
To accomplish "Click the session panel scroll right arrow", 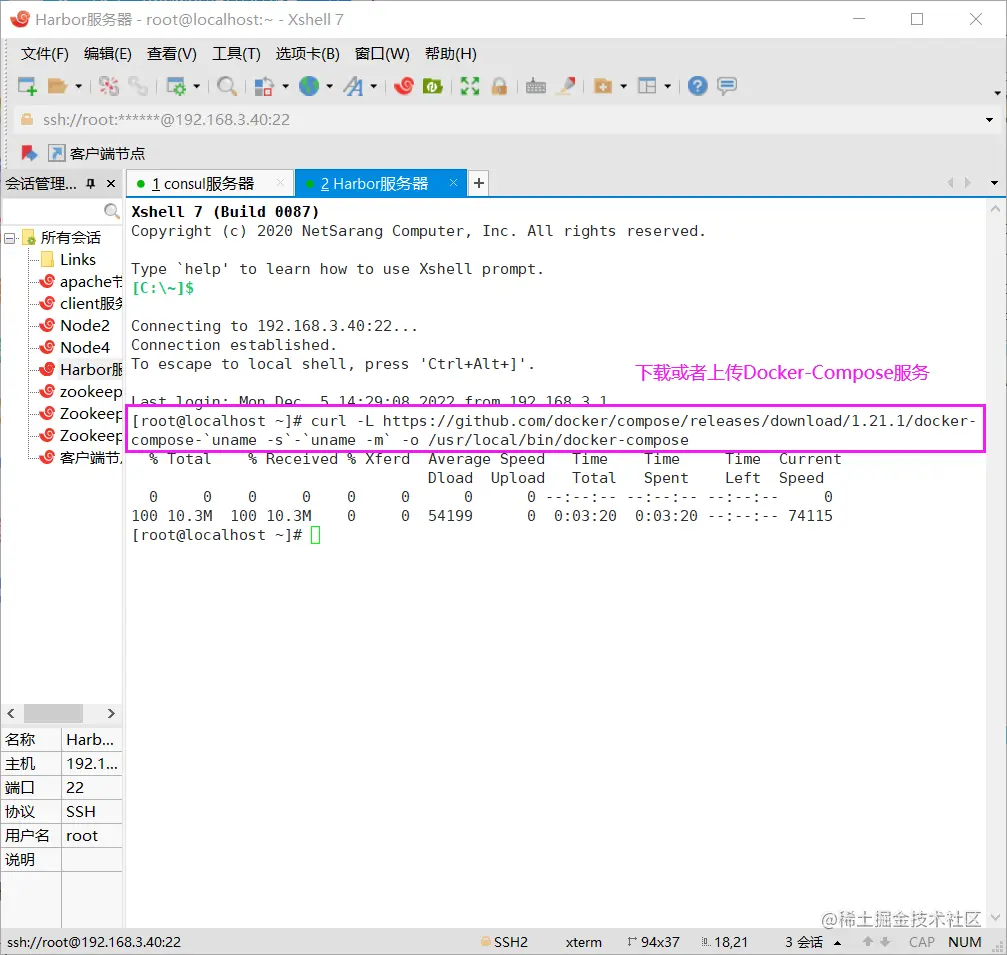I will pos(110,714).
